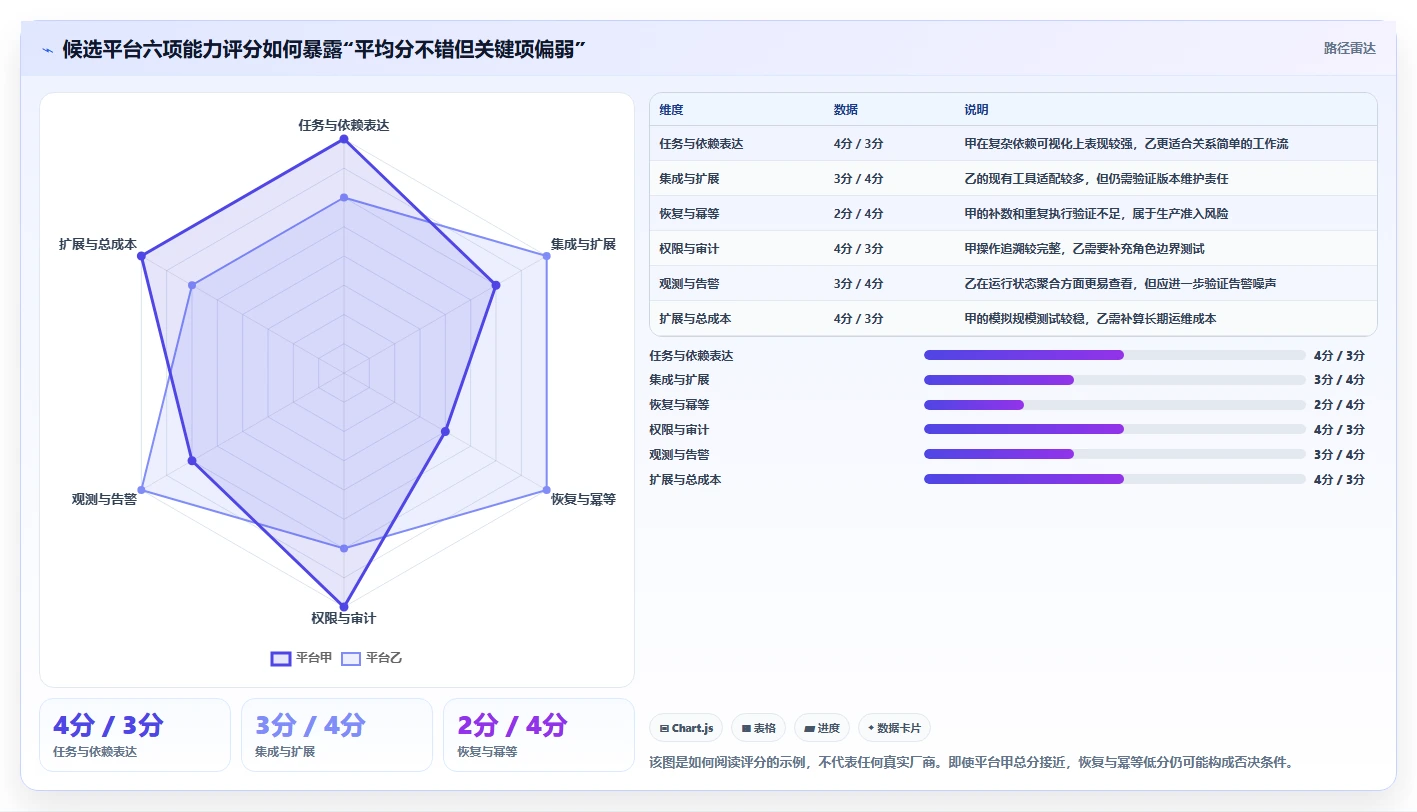Click the headline 候选平台六项能力评分如何暴露
The height and width of the screenshot is (812, 1417).
click(x=323, y=49)
